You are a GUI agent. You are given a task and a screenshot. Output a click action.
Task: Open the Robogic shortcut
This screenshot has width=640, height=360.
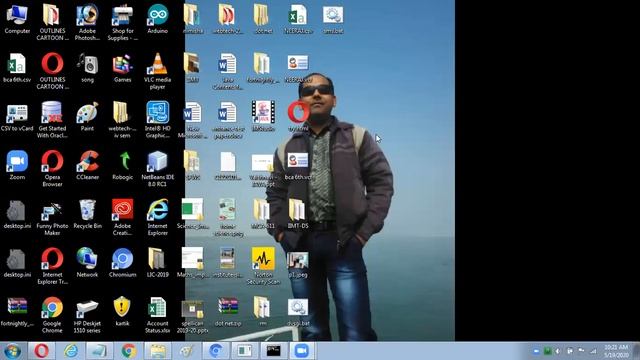[122, 165]
